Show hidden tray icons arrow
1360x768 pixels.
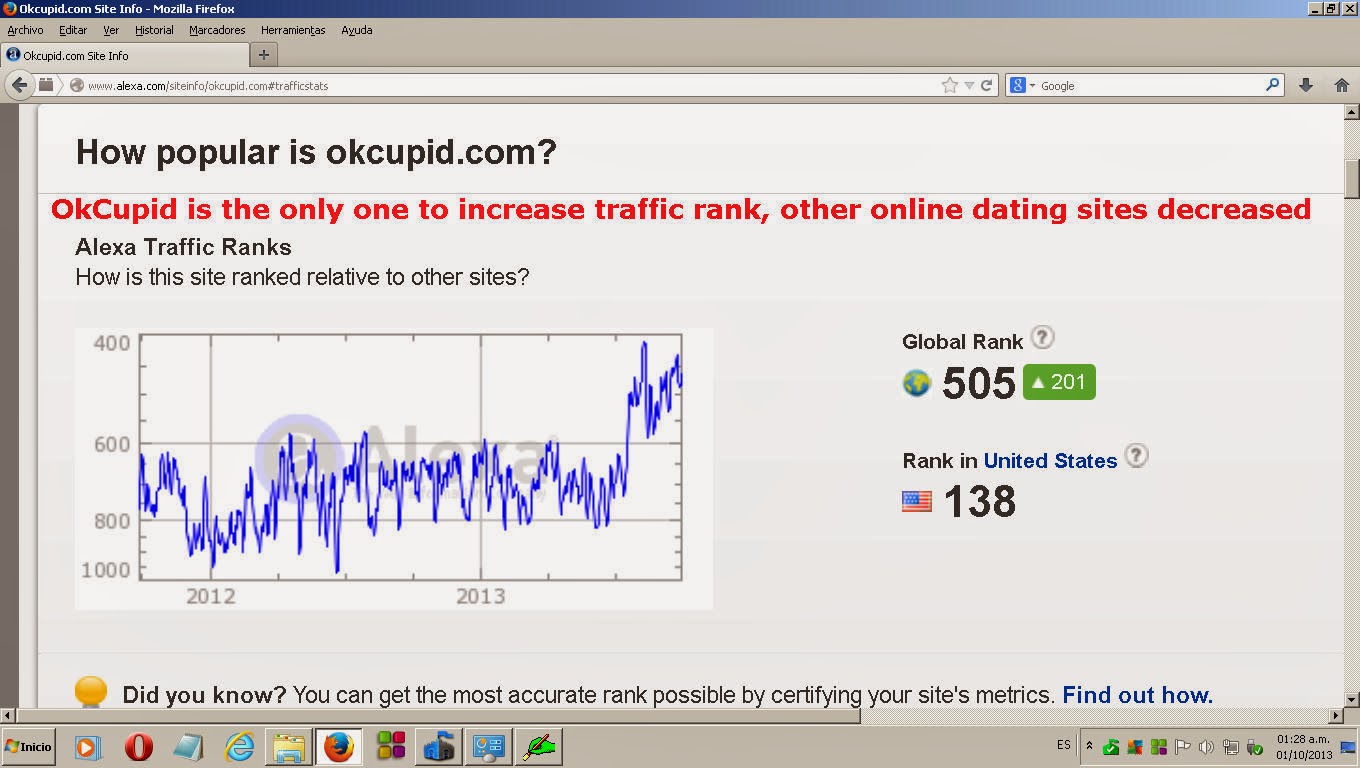click(1089, 746)
